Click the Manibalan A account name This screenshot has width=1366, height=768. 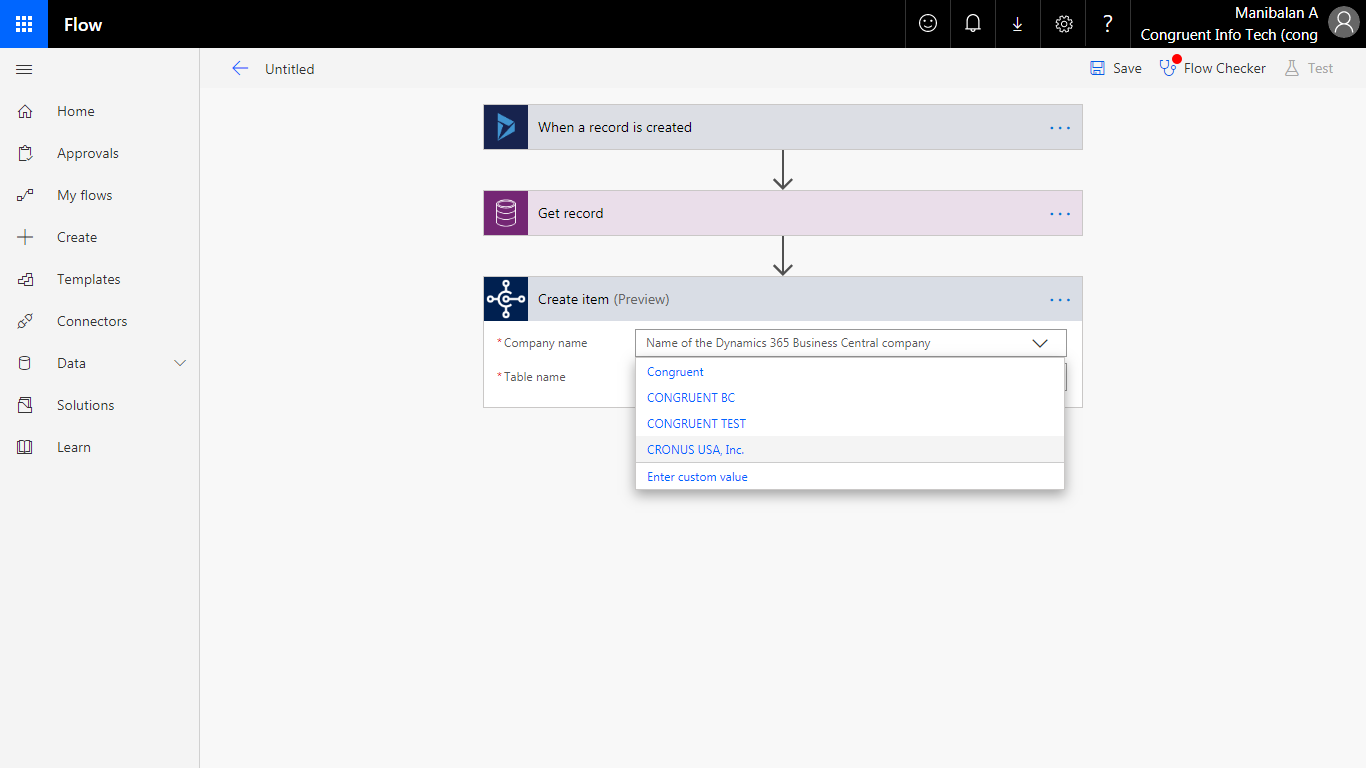coord(1276,13)
